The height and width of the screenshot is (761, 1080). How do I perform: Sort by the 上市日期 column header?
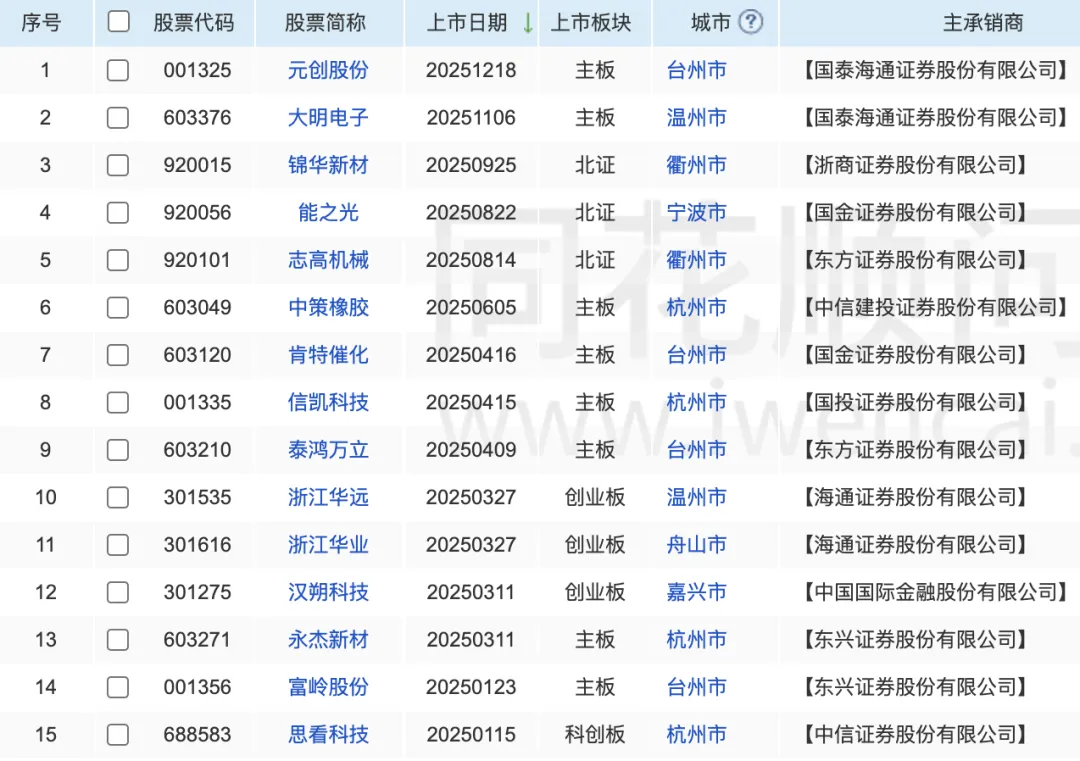pyautogui.click(x=467, y=23)
